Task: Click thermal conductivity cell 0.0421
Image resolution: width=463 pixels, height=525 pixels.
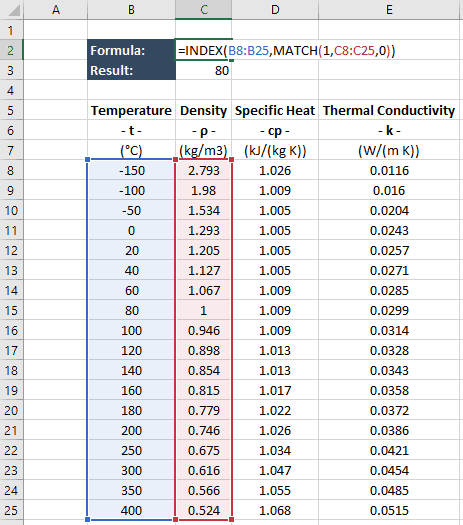Action: click(389, 450)
